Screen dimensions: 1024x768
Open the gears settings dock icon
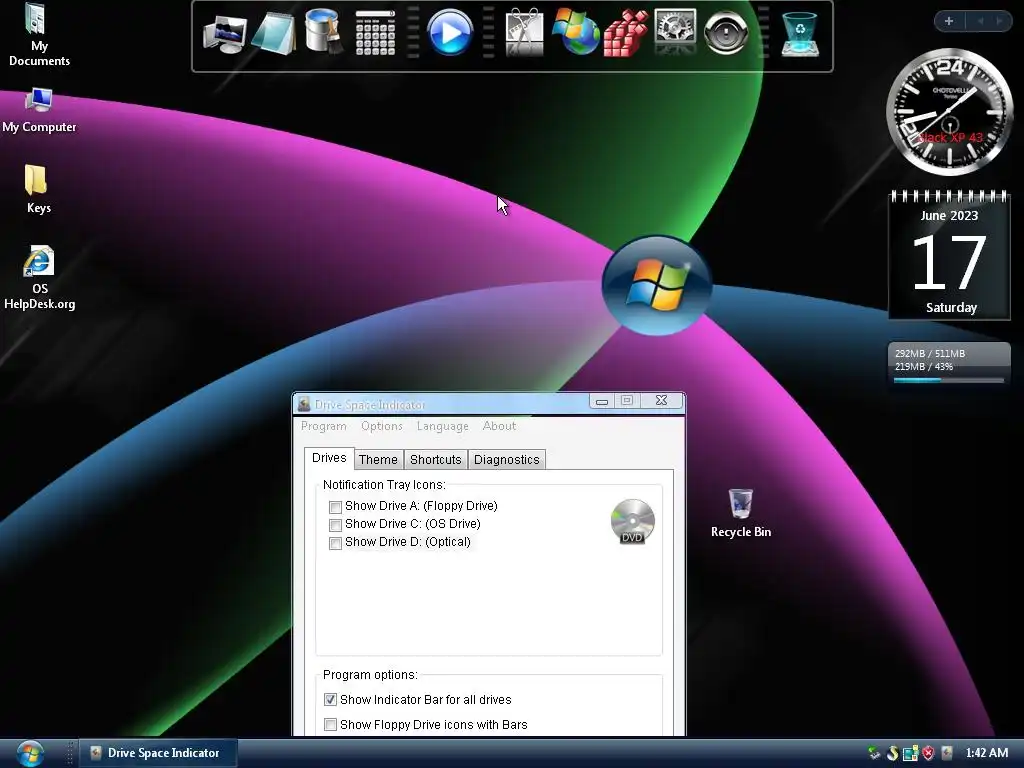point(675,31)
